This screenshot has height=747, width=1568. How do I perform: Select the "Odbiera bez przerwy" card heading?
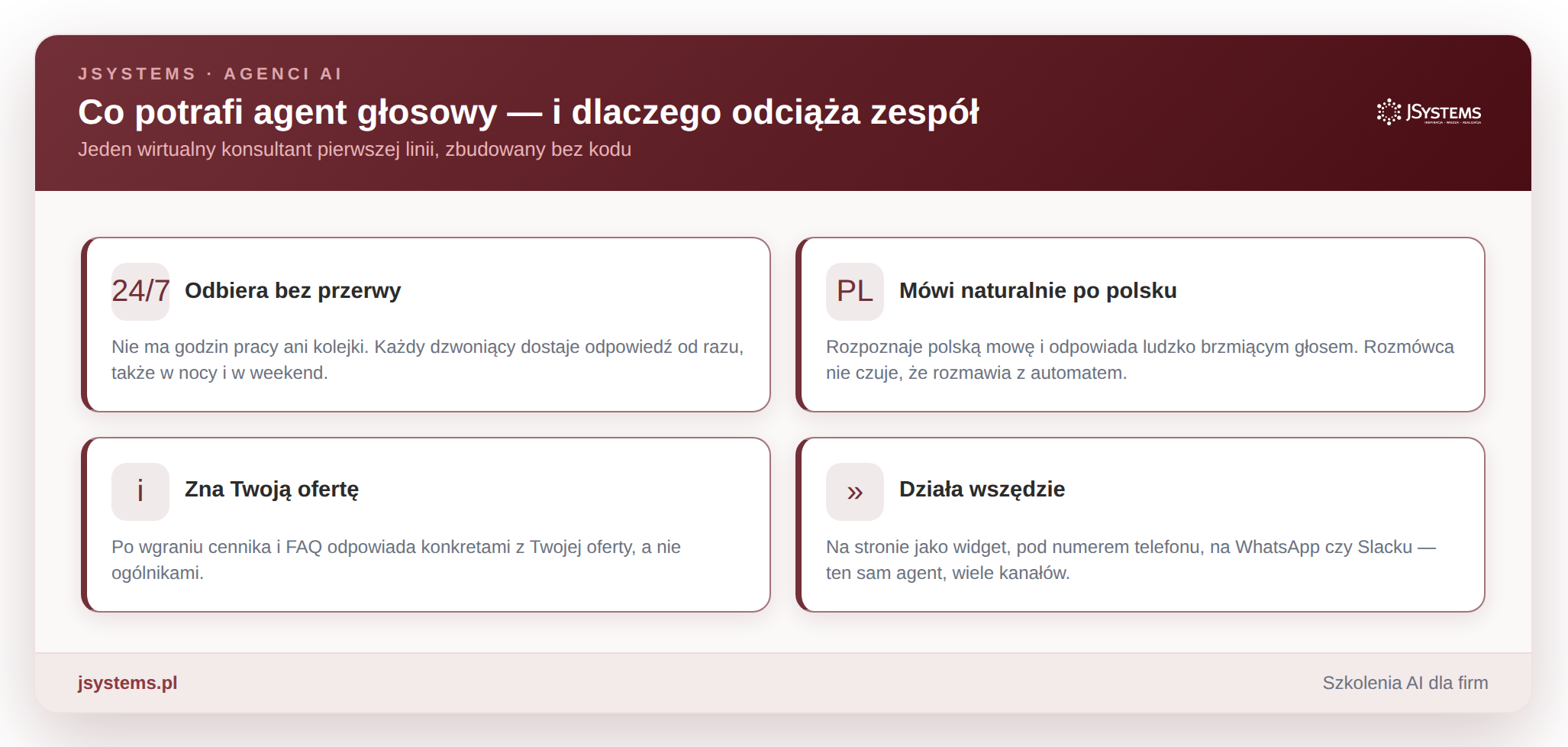[292, 291]
